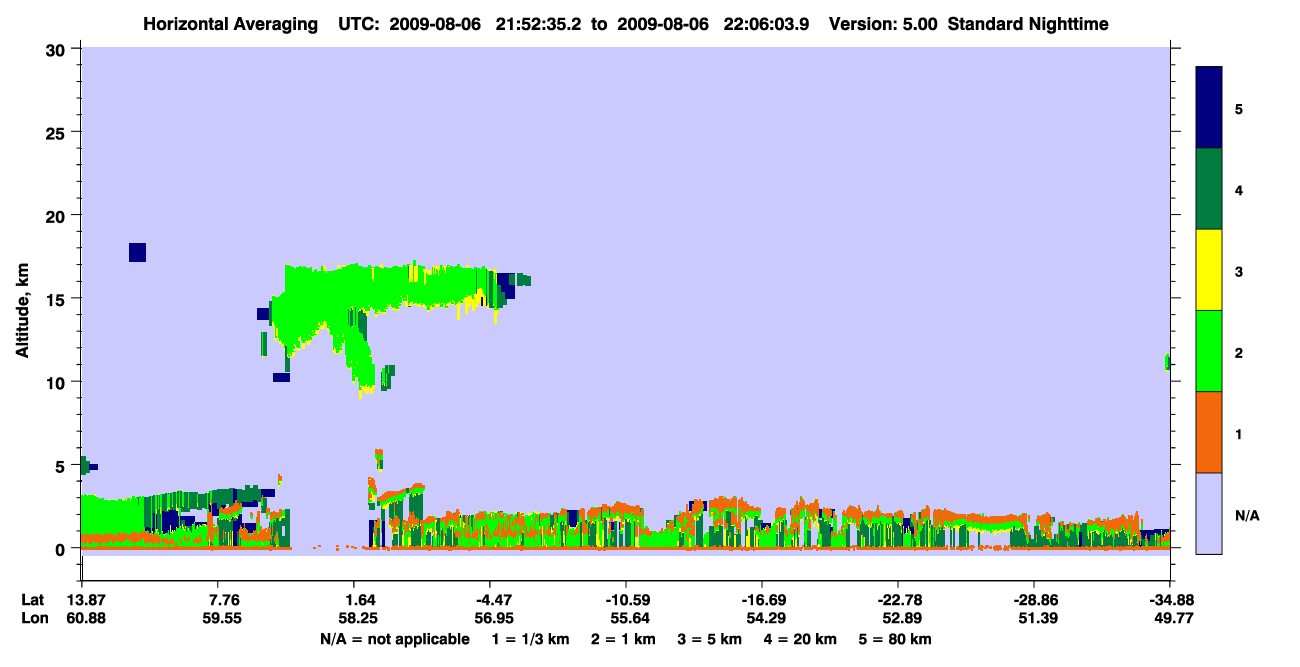Click the legend entry '1 = 1/3 km'
1300x667 pixels.
tap(532, 639)
